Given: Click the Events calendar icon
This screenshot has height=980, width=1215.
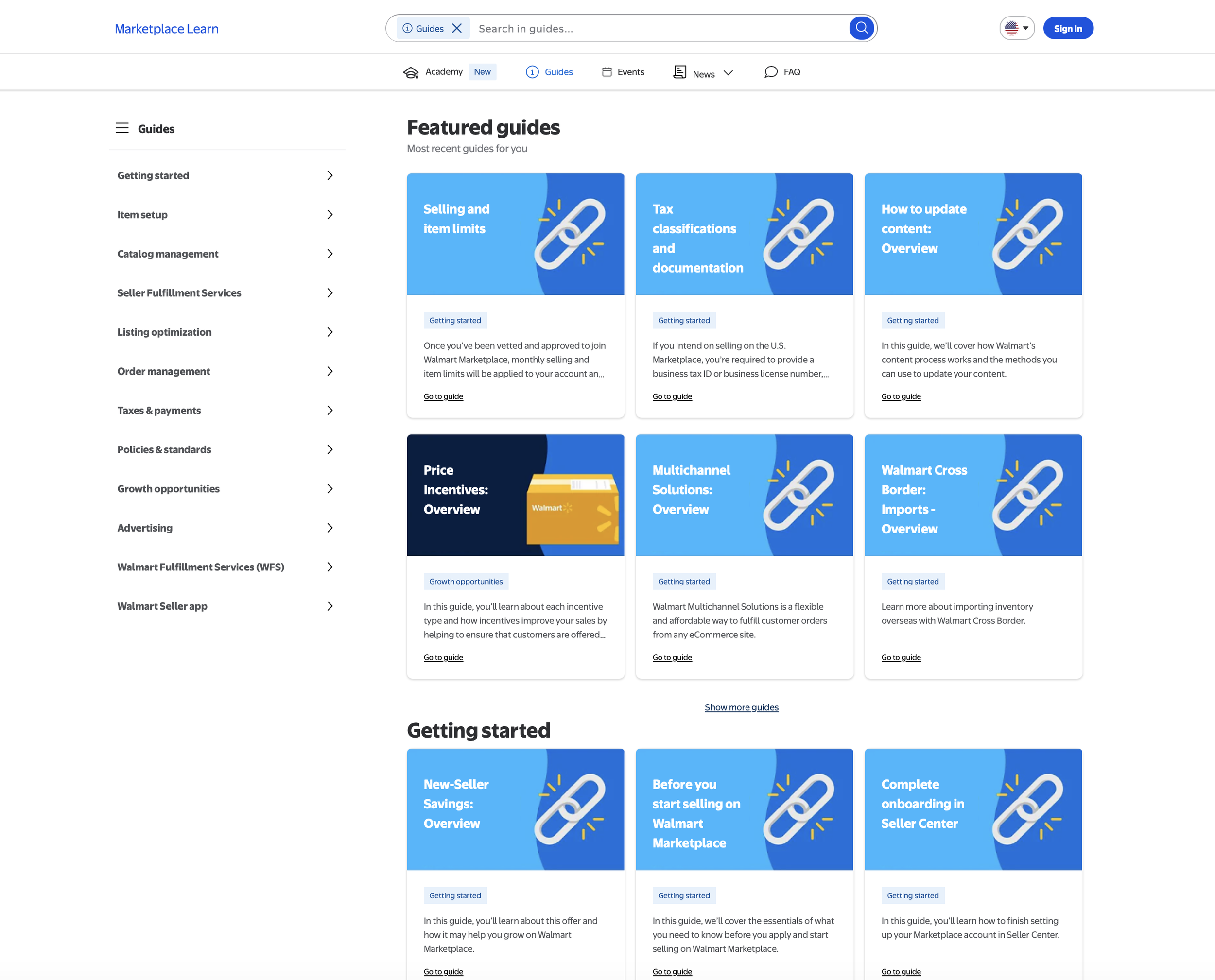Looking at the screenshot, I should point(607,72).
